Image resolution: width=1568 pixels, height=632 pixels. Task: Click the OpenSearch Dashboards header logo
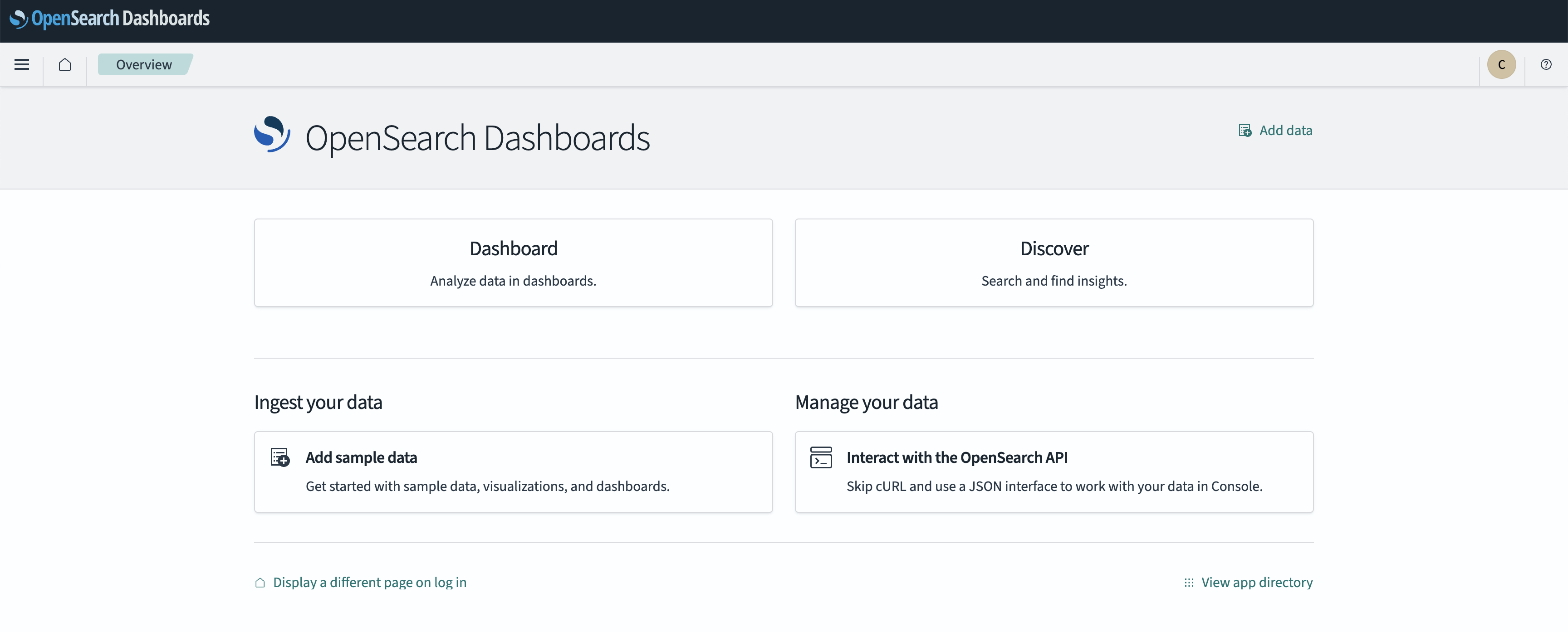click(110, 19)
